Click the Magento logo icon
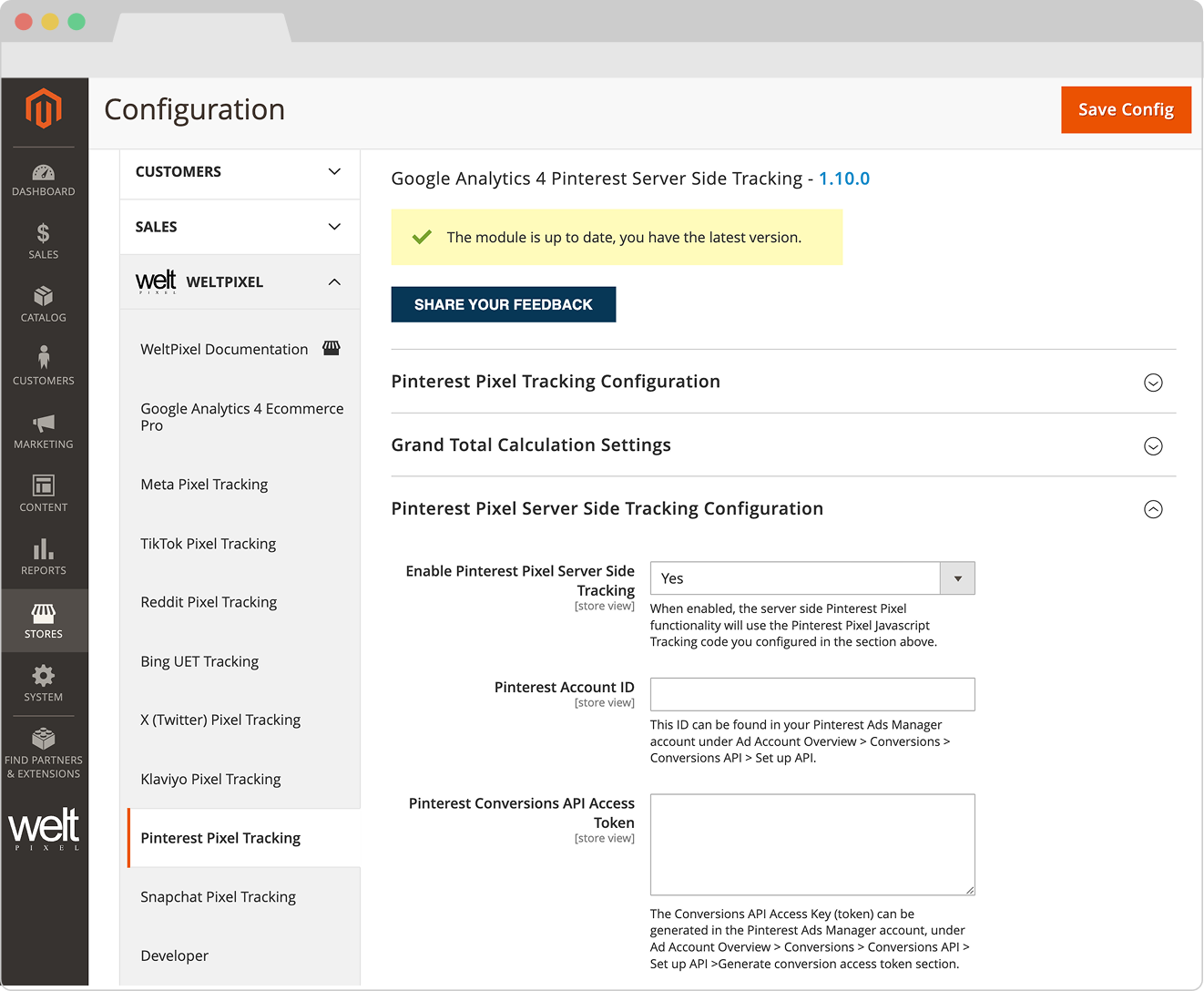The height and width of the screenshot is (991, 1204). 44,109
